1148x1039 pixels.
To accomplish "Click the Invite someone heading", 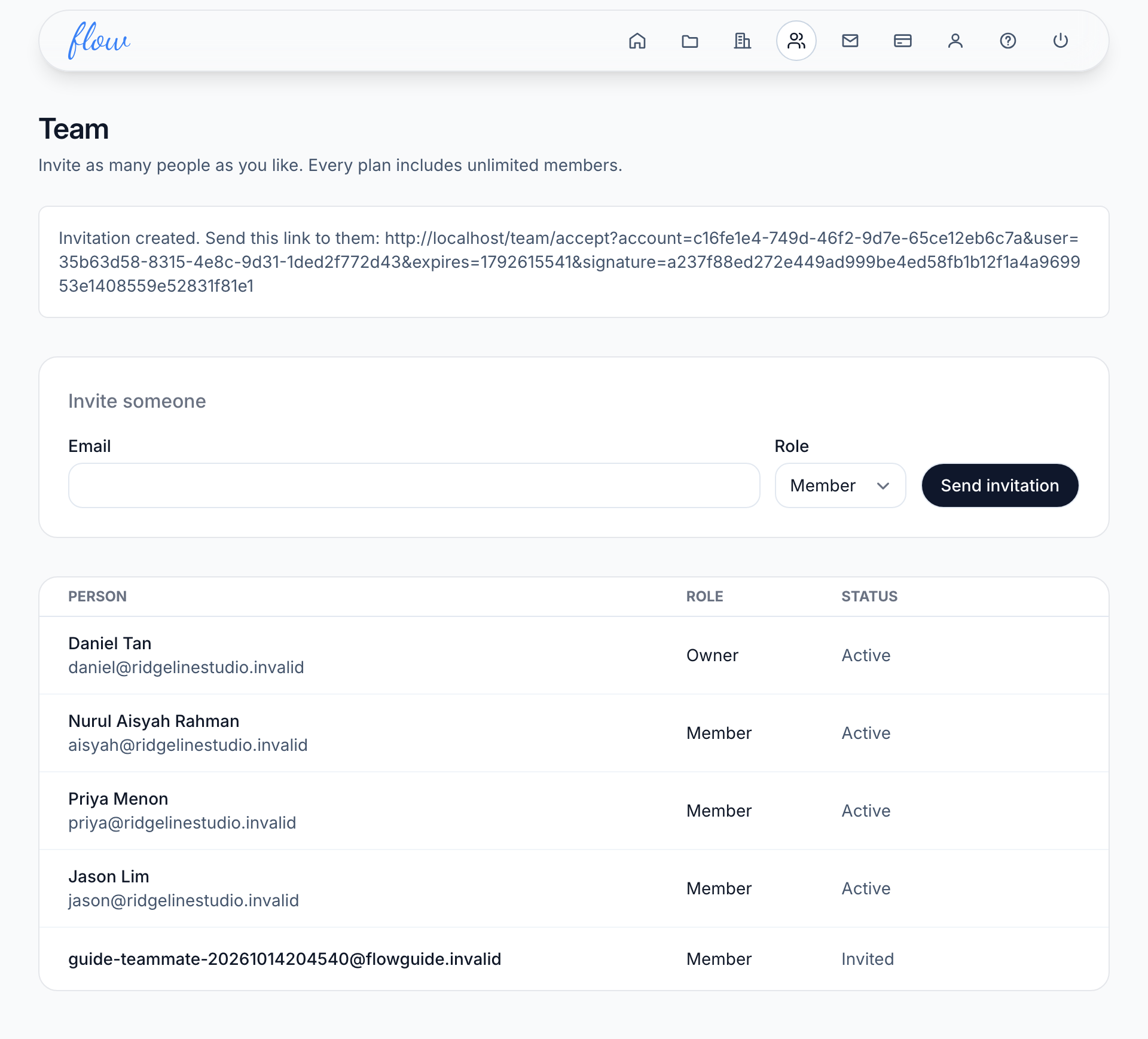I will coord(137,401).
